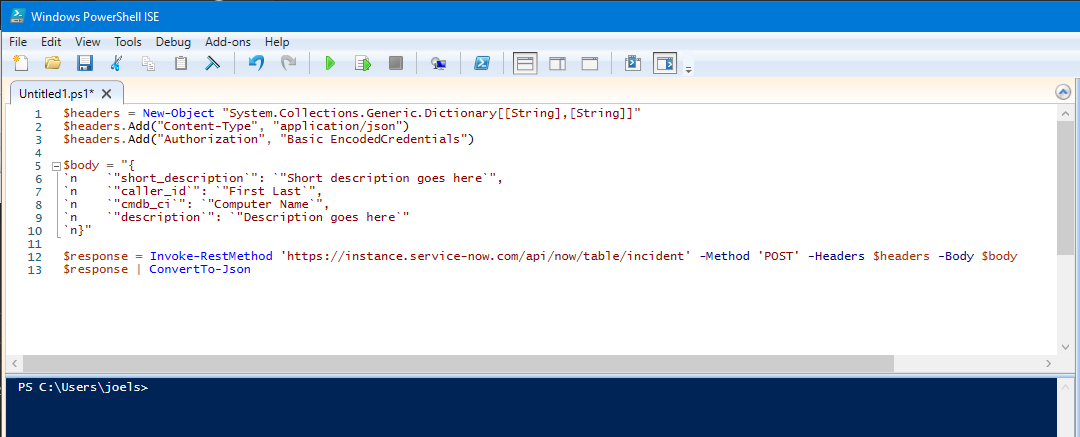Click "Description goes here" on line 9
Screen dimensions: 1080x437
point(319,218)
